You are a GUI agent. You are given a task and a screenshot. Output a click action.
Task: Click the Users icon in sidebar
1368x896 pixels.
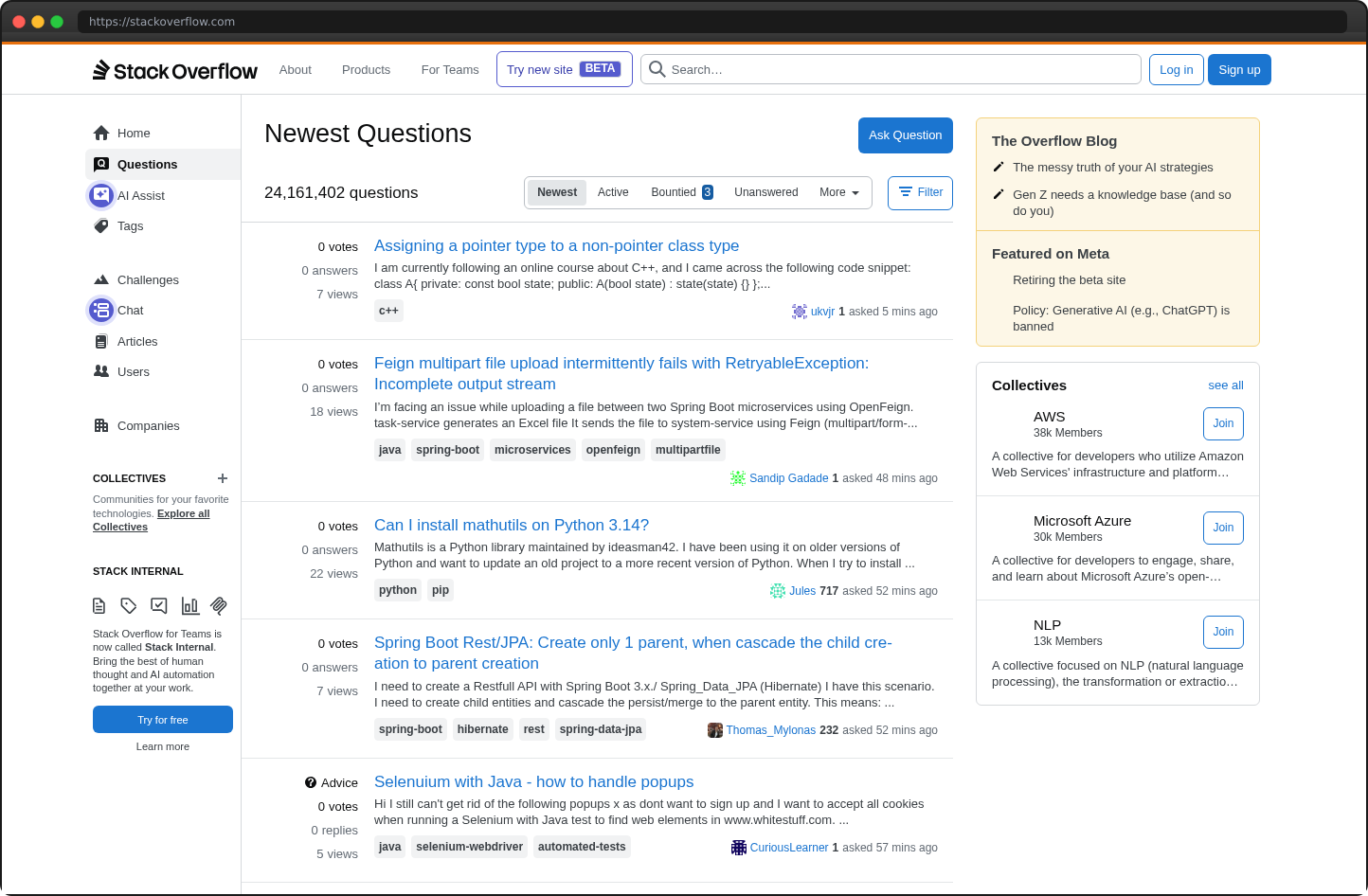pos(100,371)
